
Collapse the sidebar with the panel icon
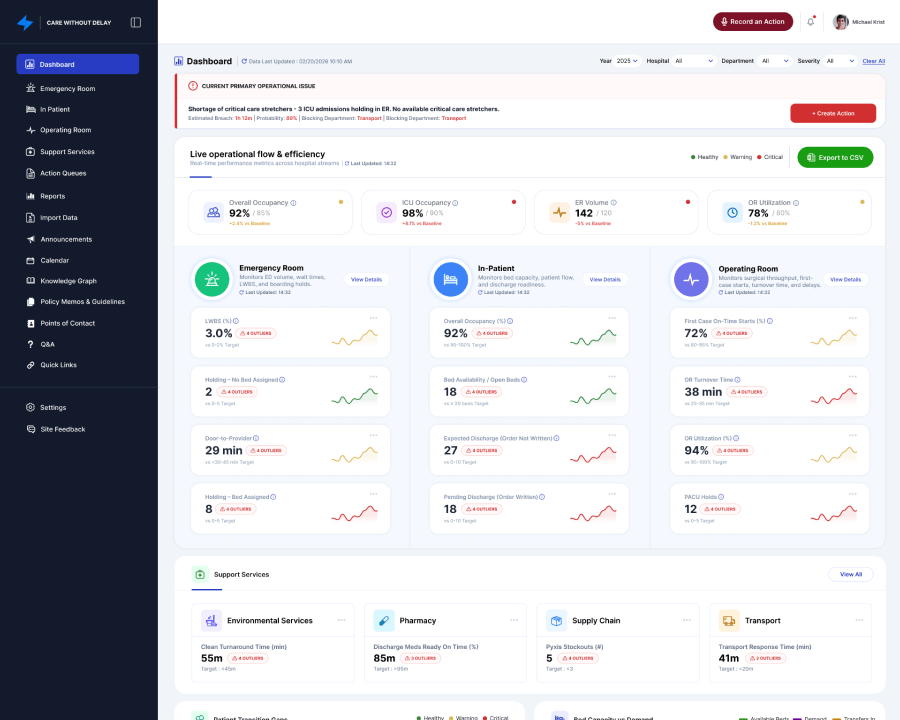[x=135, y=22]
